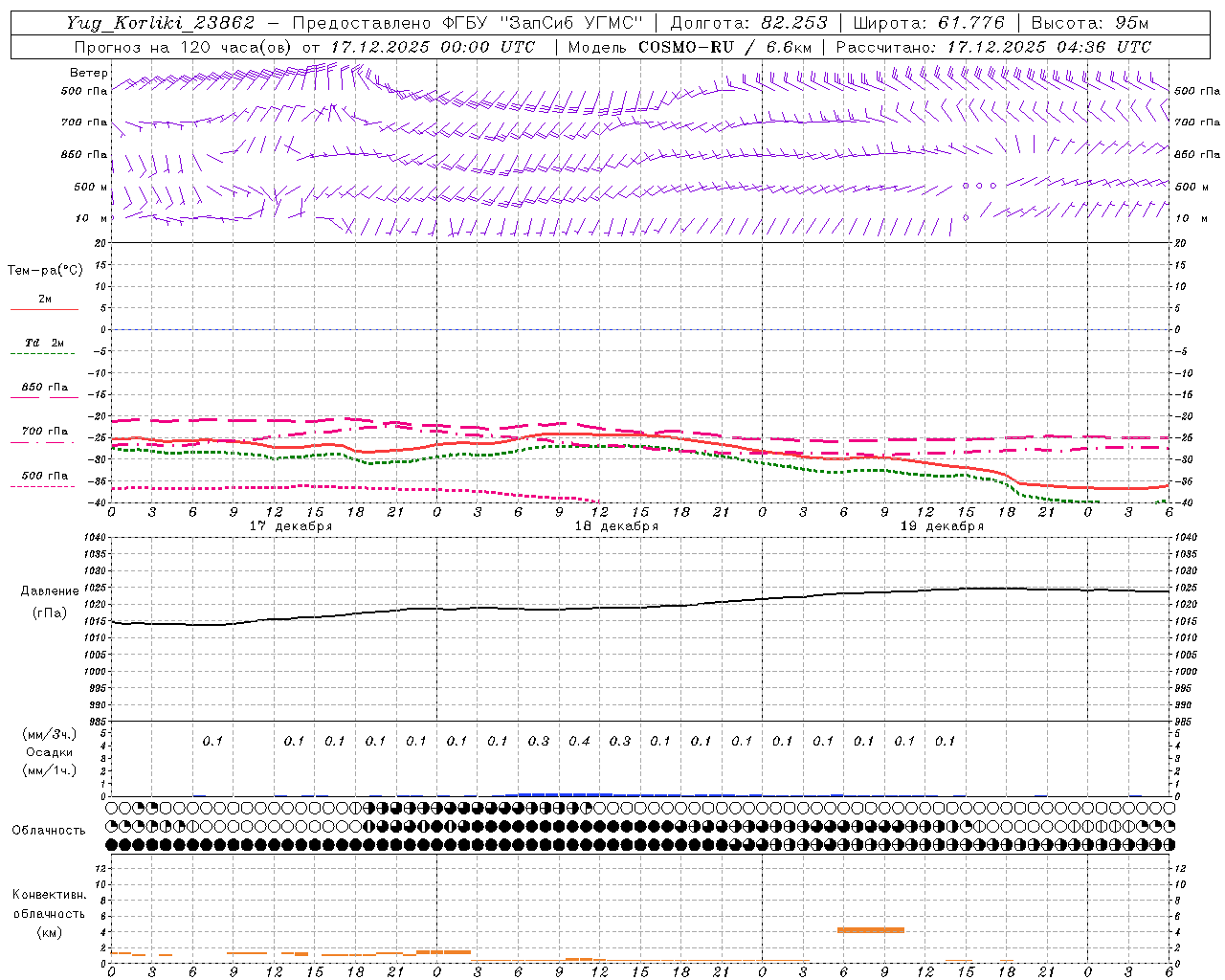Click the Облачность cloud cover label
The width and height of the screenshot is (1225, 980).
tap(49, 830)
